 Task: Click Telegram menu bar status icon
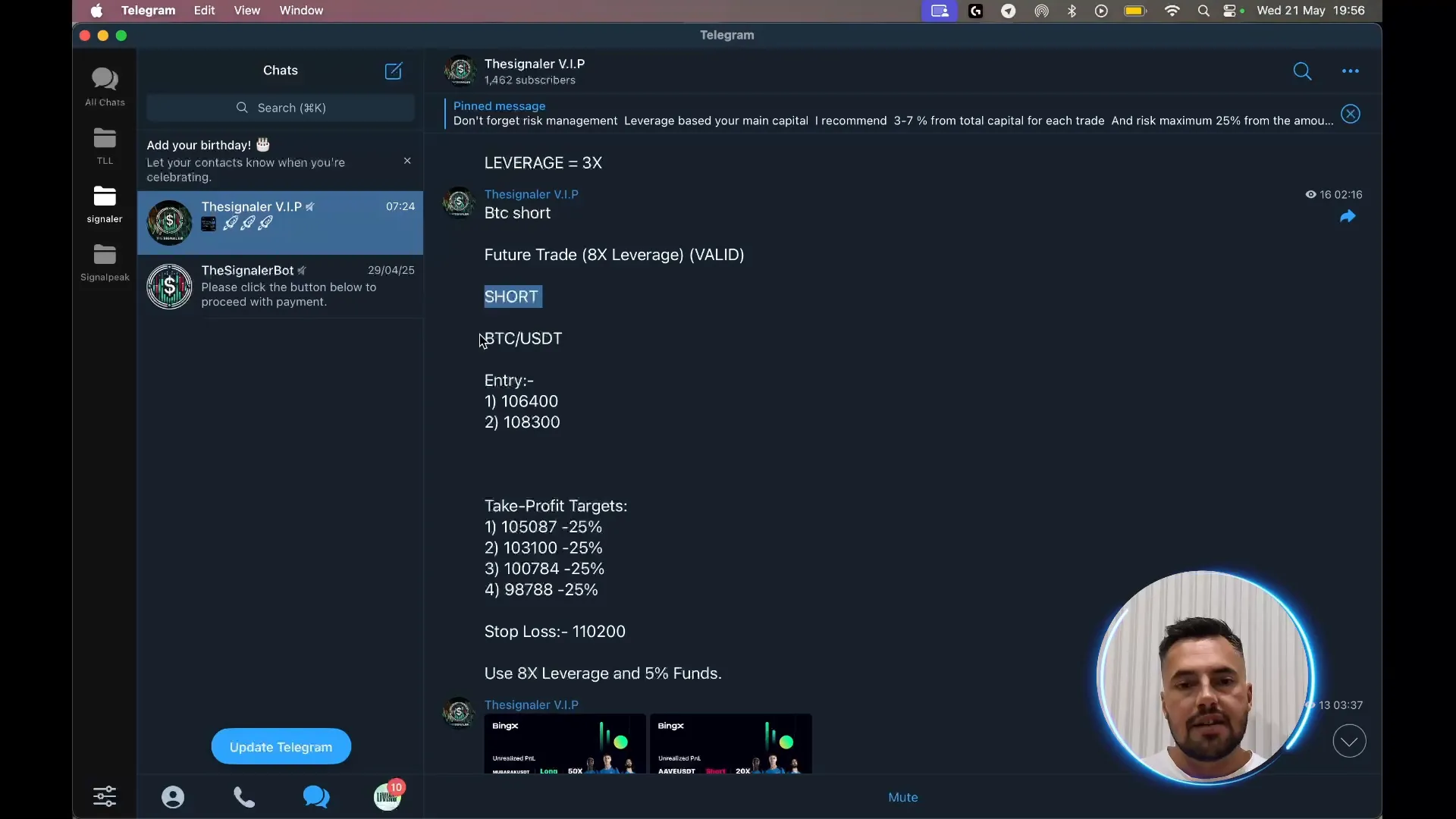1009,11
